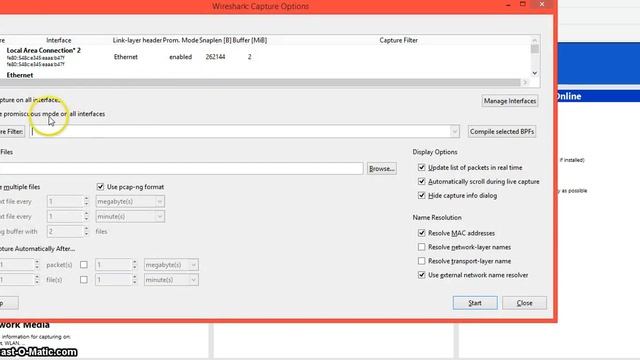Enable Resolve transport-layer name
The width and height of the screenshot is (640, 360).
[x=422, y=261]
